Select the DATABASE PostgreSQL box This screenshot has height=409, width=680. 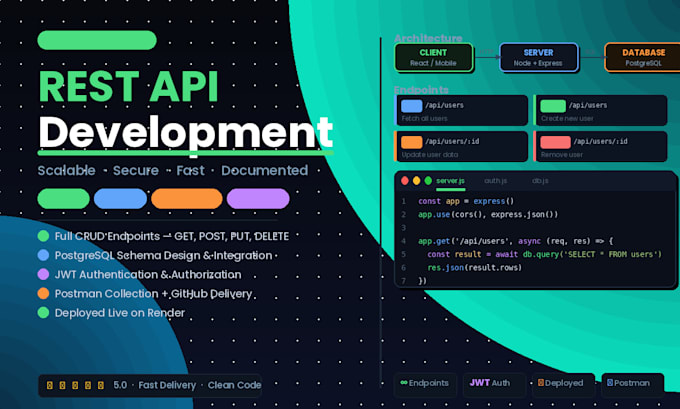(x=643, y=57)
